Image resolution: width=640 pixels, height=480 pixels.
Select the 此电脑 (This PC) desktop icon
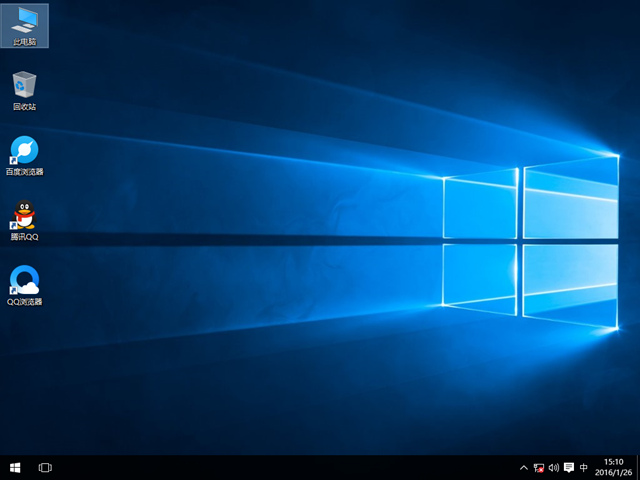(x=25, y=22)
